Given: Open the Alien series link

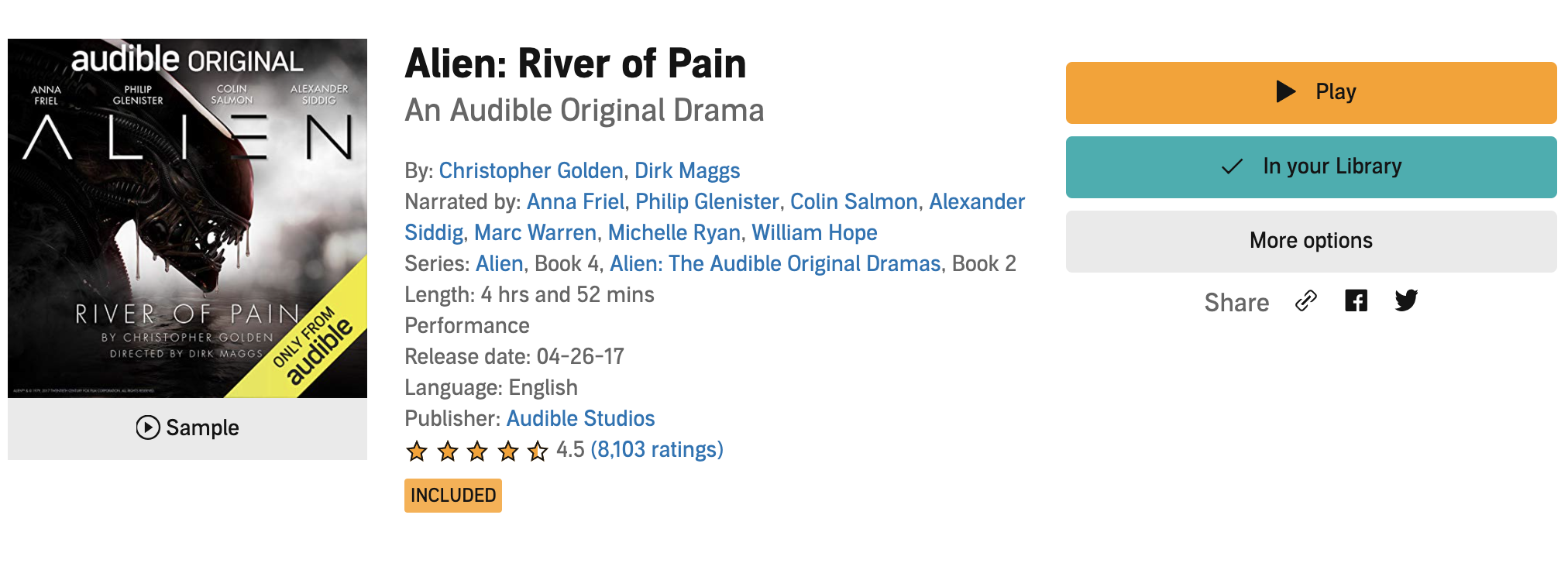Looking at the screenshot, I should click(x=500, y=263).
